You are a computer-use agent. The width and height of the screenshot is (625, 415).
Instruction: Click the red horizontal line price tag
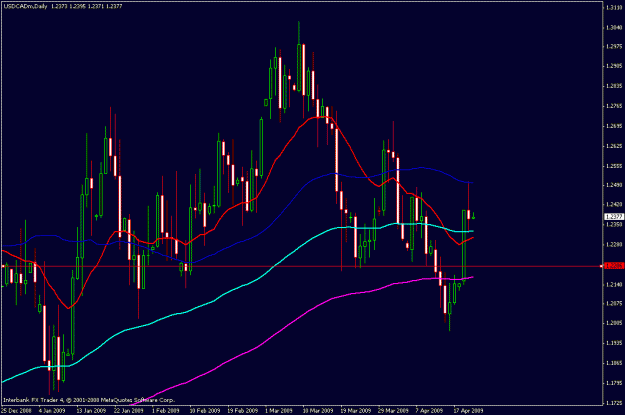pos(614,266)
